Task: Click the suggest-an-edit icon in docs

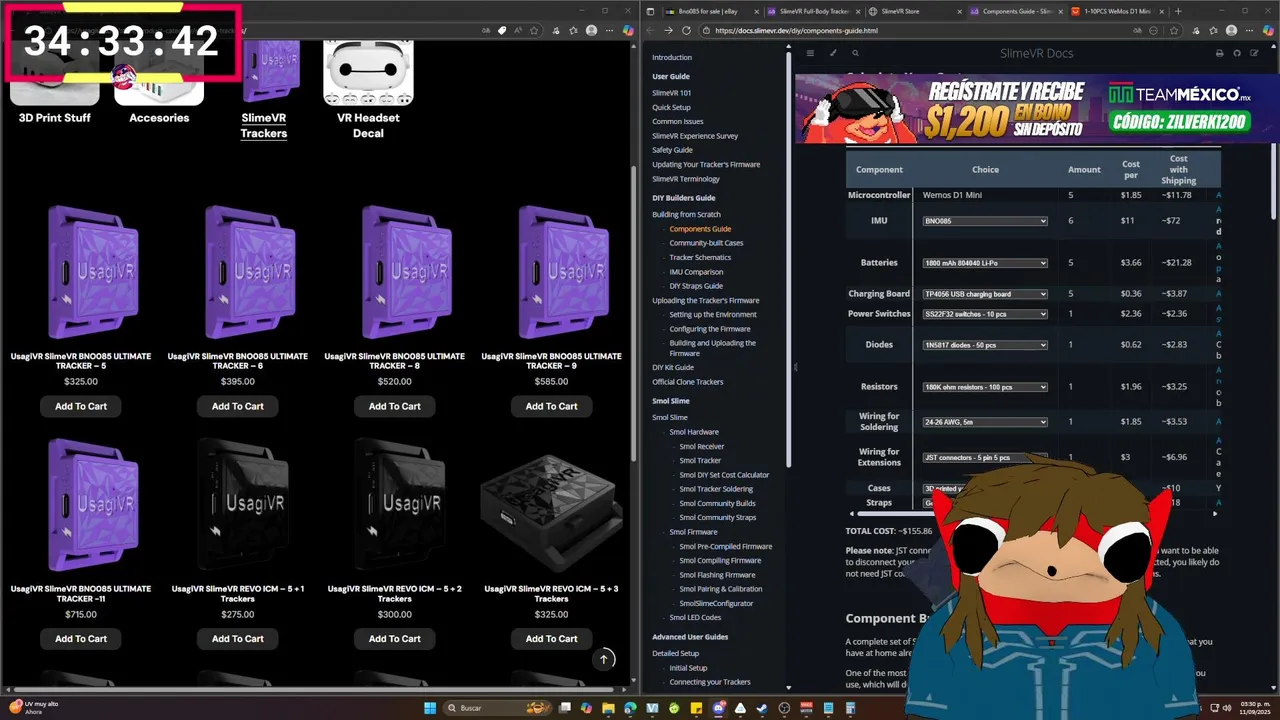Action: [x=1255, y=53]
